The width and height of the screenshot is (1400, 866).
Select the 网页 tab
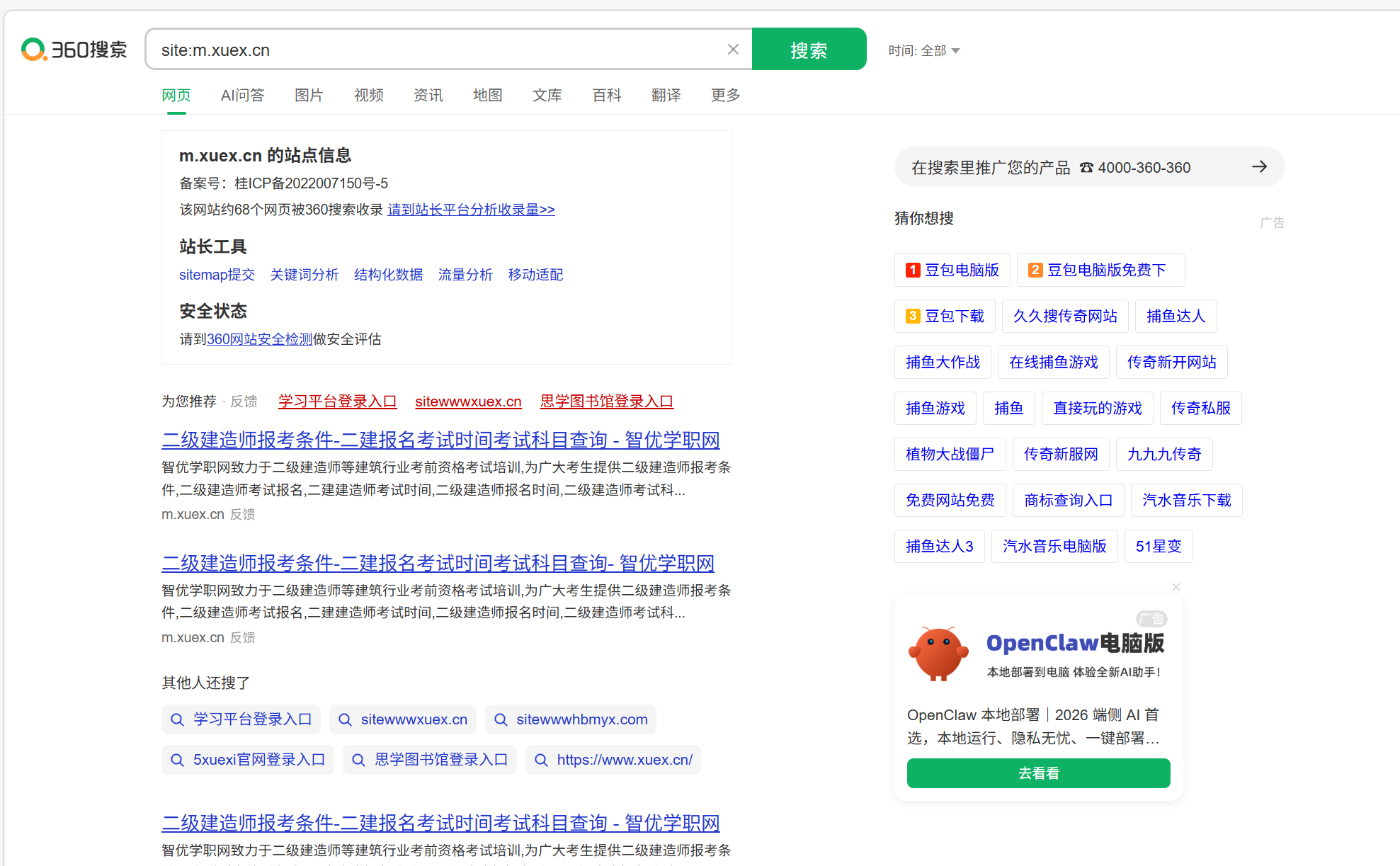(176, 95)
